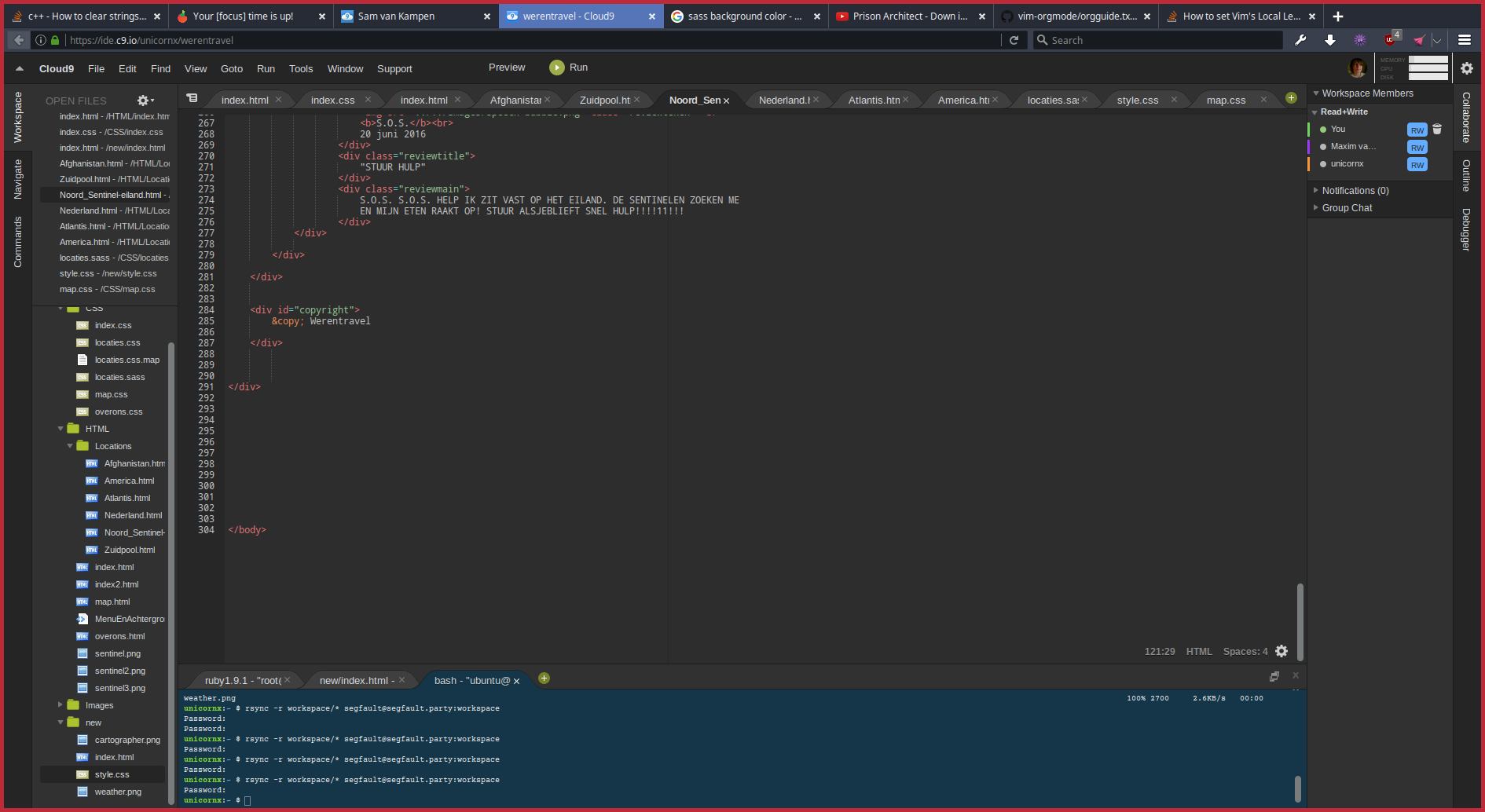1485x812 pixels.
Task: Open editor settings gear in status bar
Action: coord(1281,651)
